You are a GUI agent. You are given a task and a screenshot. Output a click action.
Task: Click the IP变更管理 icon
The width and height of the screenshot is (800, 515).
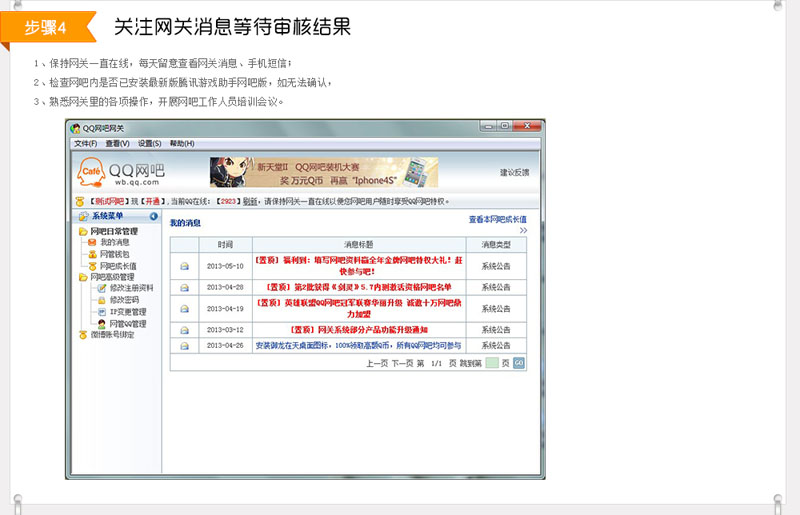100,312
